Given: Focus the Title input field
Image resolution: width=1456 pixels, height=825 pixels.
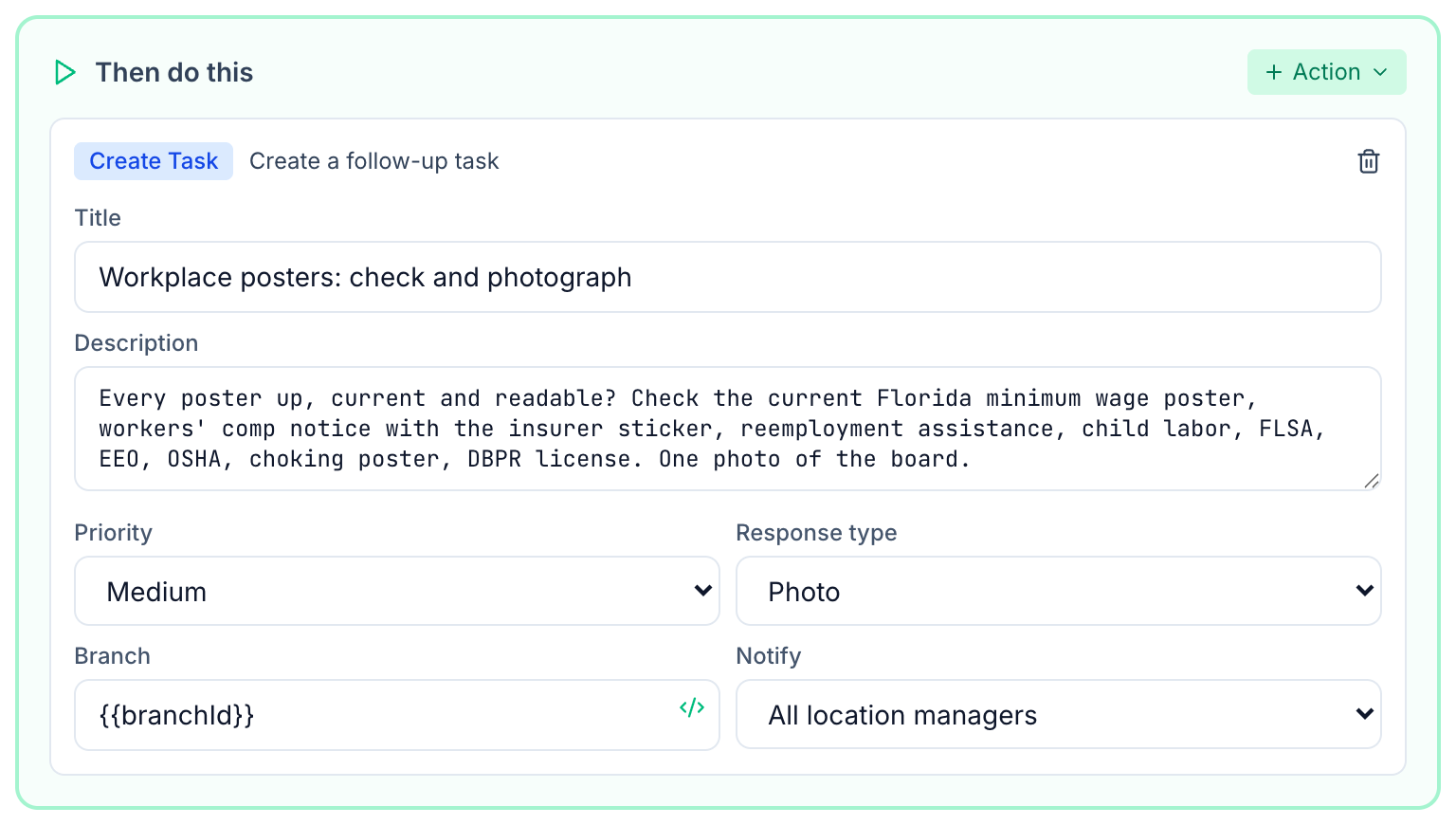Looking at the screenshot, I should coord(728,277).
